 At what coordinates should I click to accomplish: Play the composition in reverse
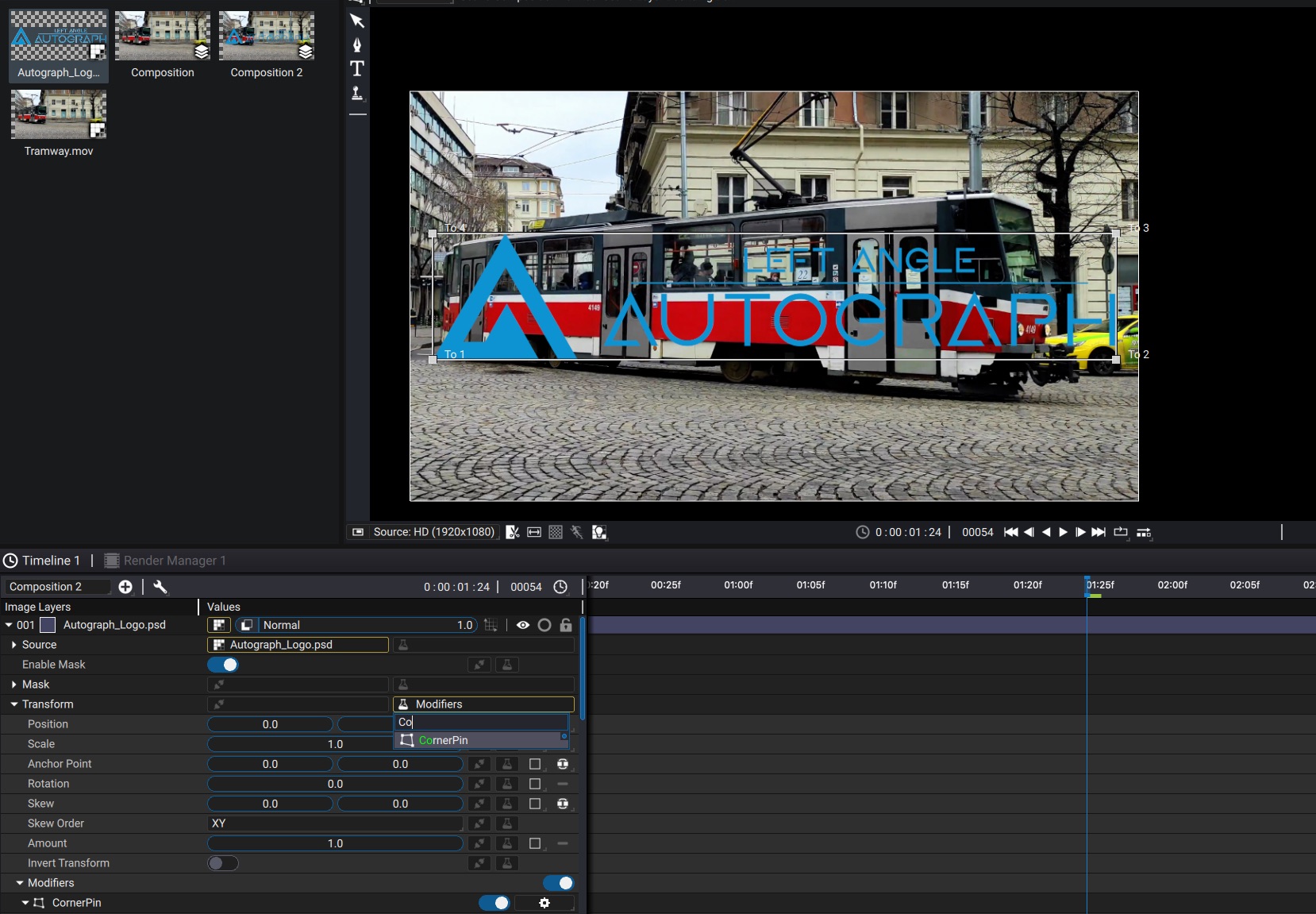click(1046, 532)
